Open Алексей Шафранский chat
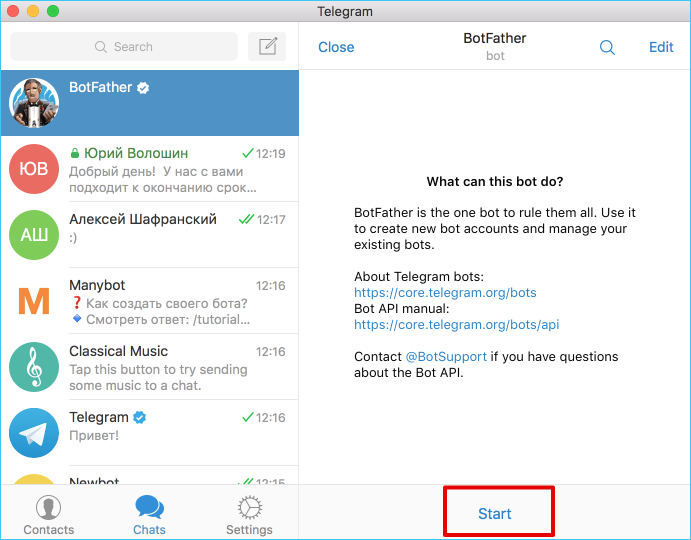Image resolution: width=691 pixels, height=540 pixels. coord(150,235)
